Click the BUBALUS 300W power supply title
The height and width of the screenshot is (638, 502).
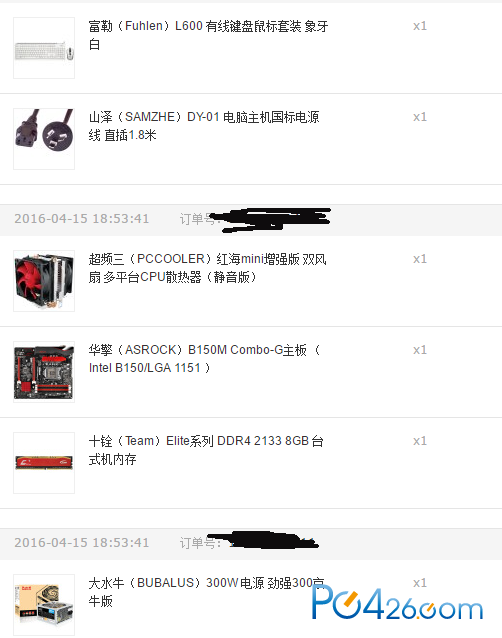(206, 592)
